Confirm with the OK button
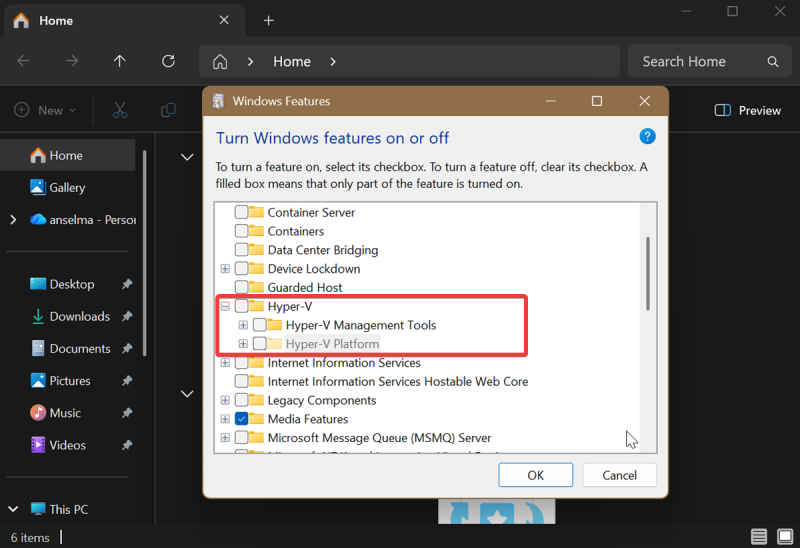The height and width of the screenshot is (548, 800). pyautogui.click(x=535, y=475)
